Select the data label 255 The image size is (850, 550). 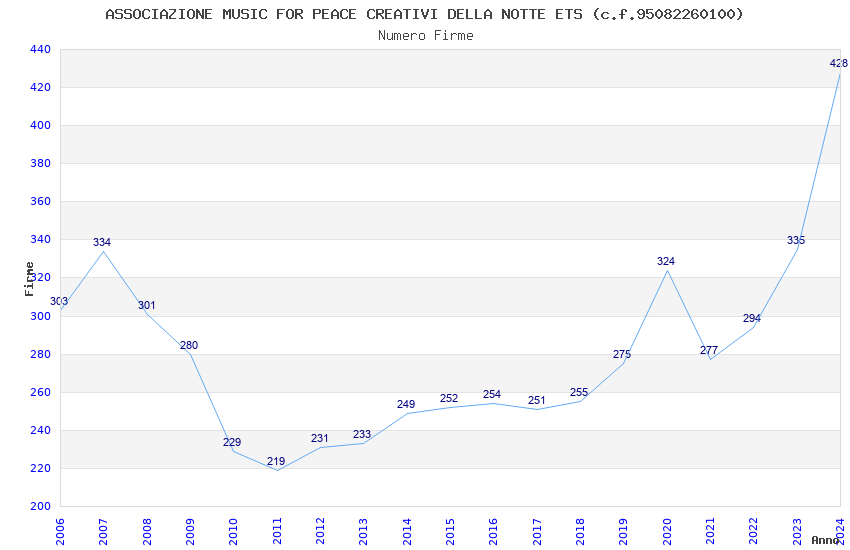coord(579,392)
